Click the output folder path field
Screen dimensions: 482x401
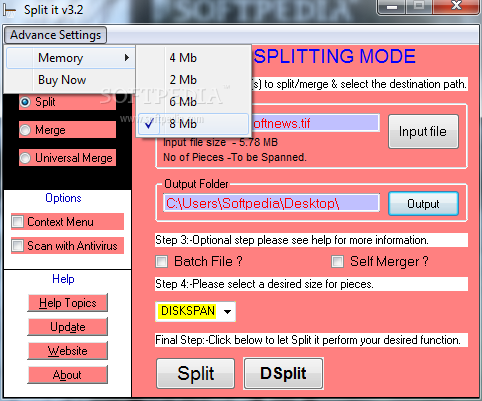click(271, 203)
